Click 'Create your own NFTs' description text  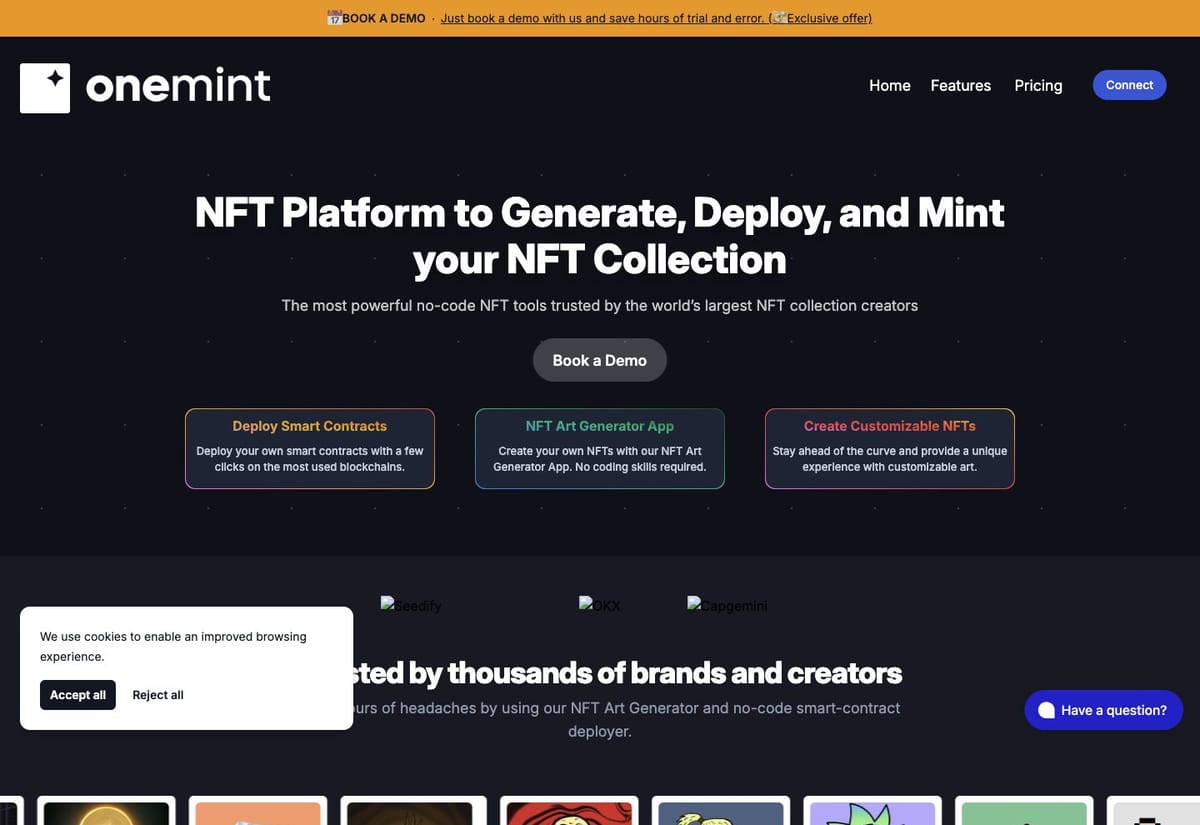coord(600,459)
